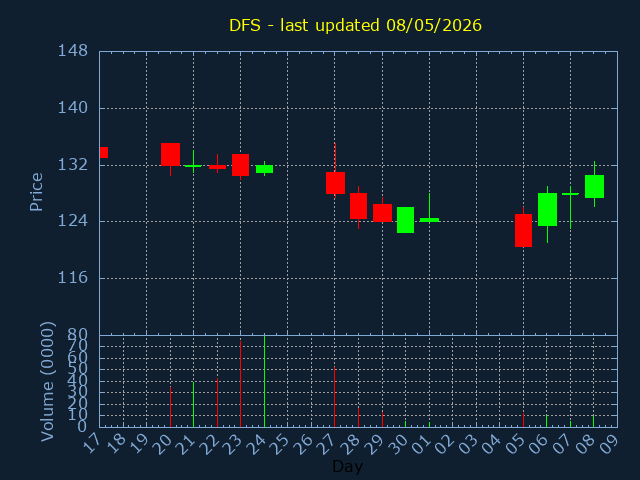640x480 pixels.
Task: Select the red candlestick on day 28
Action: point(358,206)
